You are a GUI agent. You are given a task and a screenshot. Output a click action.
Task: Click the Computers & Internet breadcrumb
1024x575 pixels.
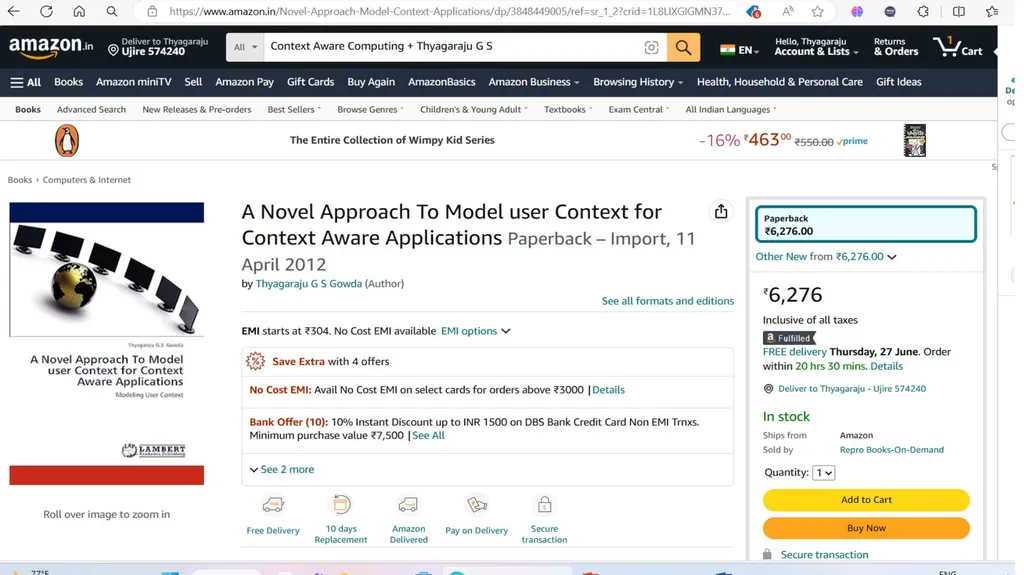[87, 180]
